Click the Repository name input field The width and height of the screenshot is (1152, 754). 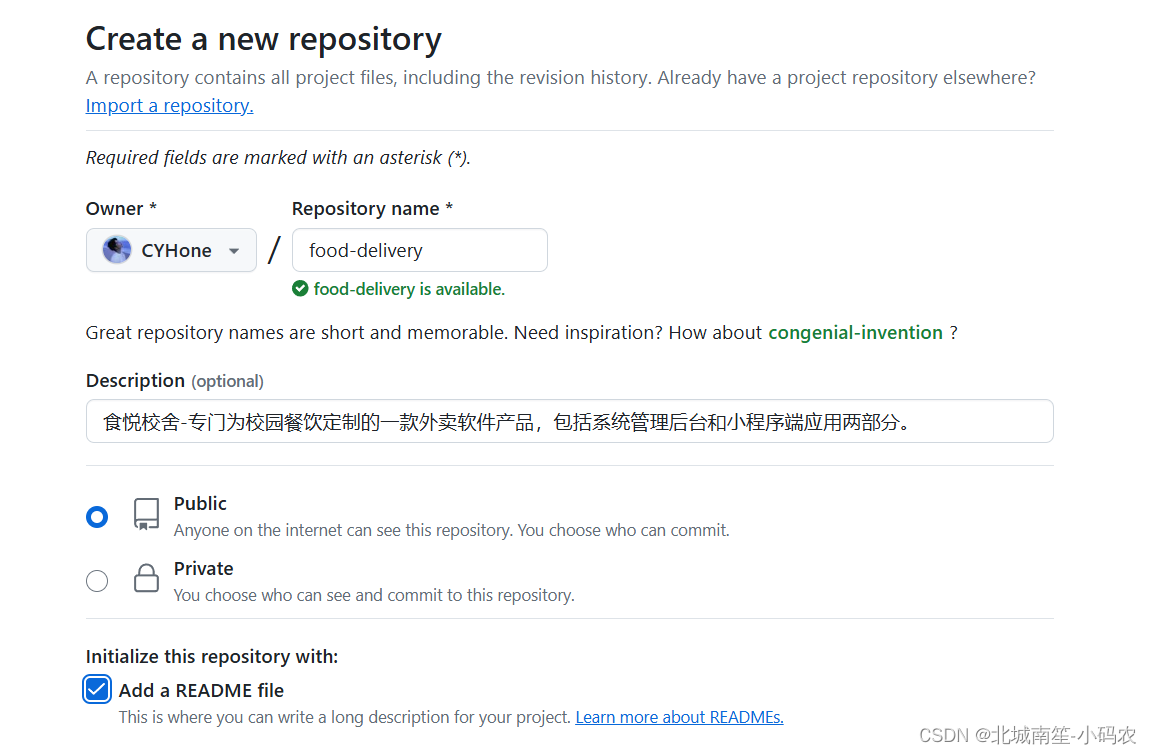tap(419, 250)
